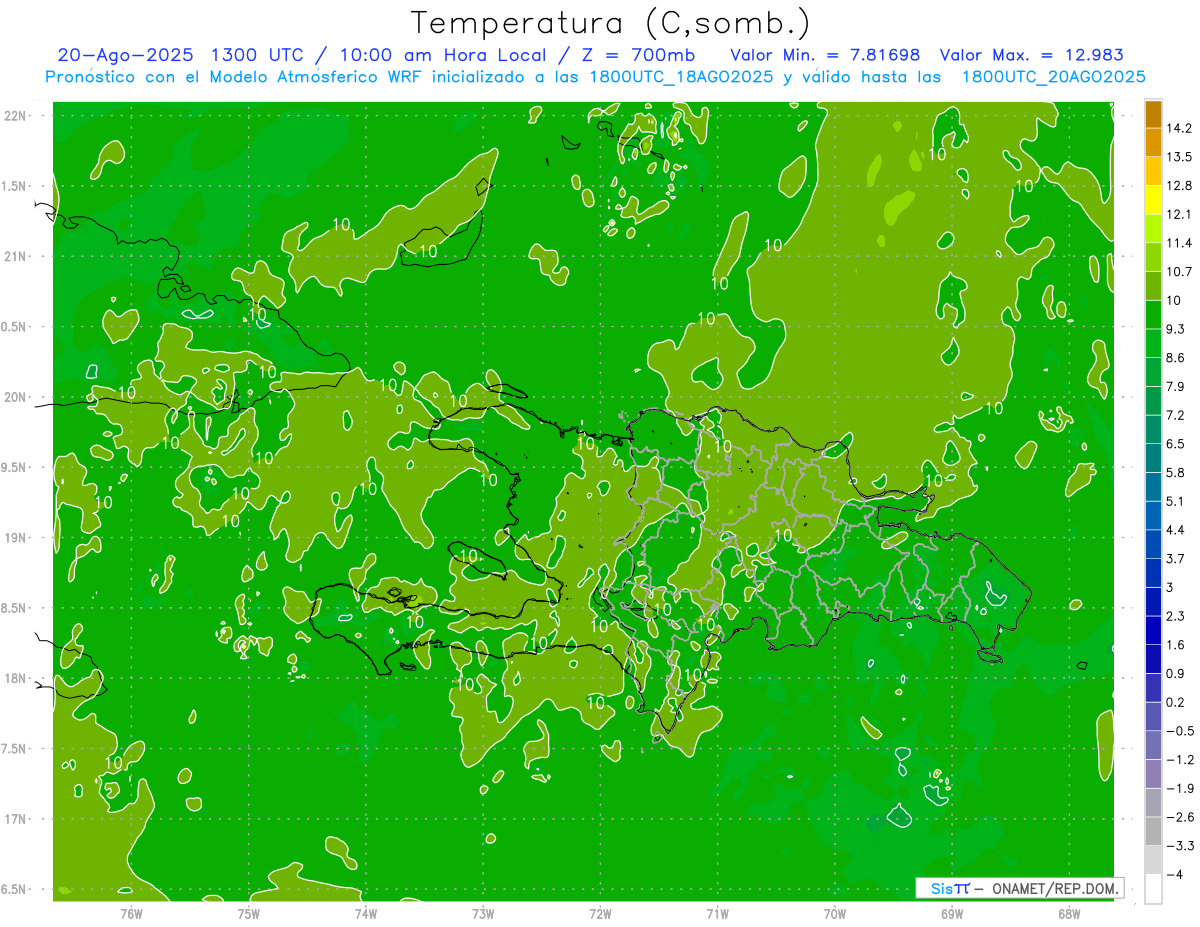Image resolution: width=1200 pixels, height=927 pixels.
Task: Pick the lime swatch between 11.4 and 12.1
Action: (1153, 229)
